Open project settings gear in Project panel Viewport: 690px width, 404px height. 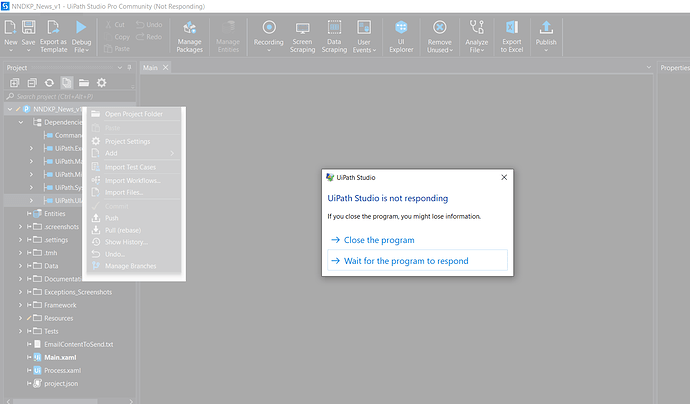tap(102, 83)
